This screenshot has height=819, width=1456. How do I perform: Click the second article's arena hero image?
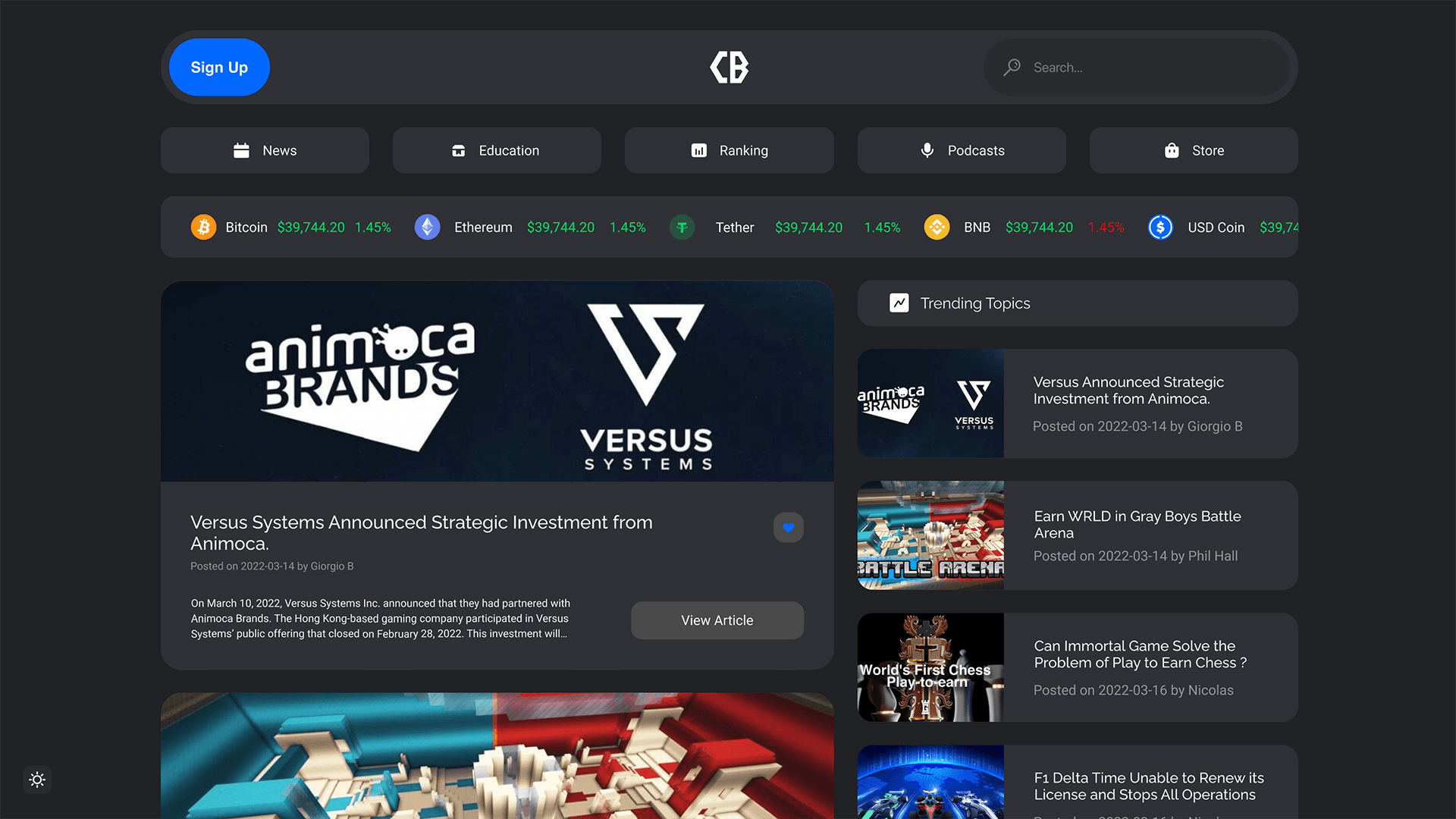point(497,756)
